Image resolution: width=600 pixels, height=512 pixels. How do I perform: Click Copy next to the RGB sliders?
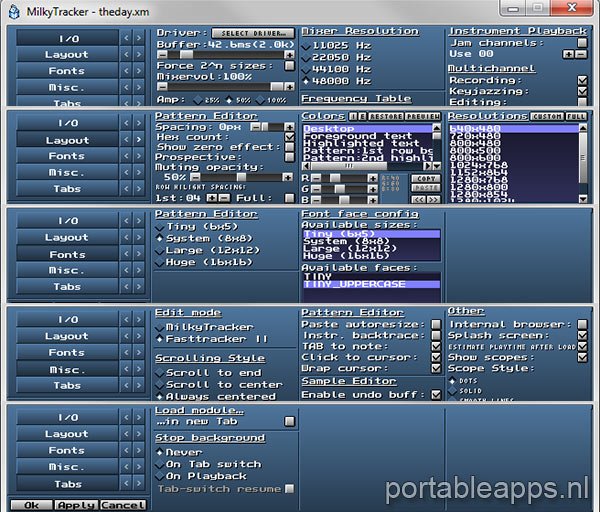click(x=425, y=178)
